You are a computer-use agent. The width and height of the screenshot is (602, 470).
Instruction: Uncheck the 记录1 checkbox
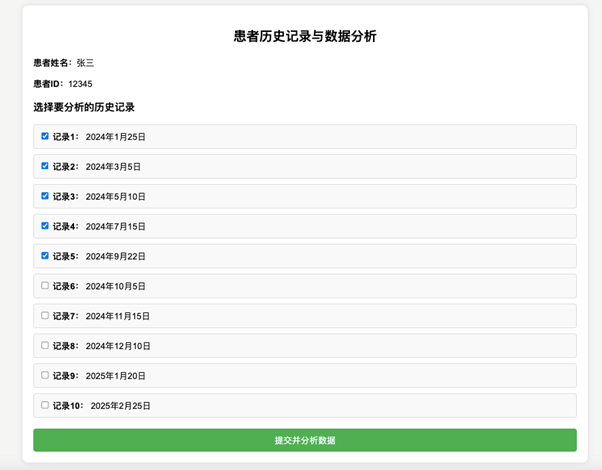coord(45,136)
